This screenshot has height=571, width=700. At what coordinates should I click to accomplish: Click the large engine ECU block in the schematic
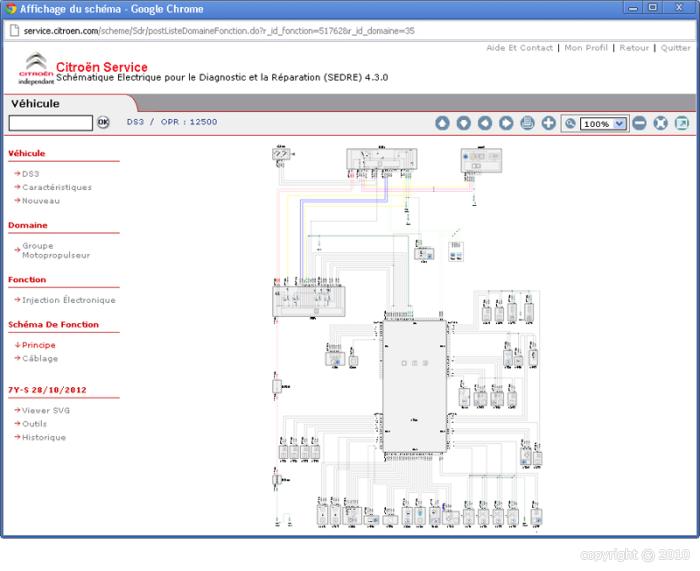(415, 386)
